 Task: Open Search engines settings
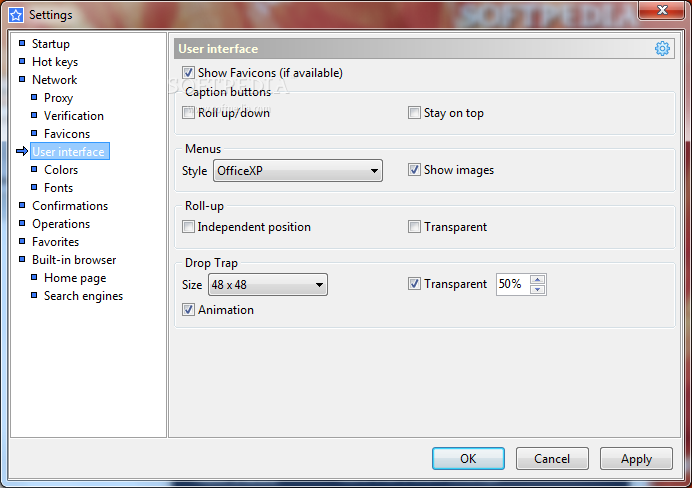83,296
